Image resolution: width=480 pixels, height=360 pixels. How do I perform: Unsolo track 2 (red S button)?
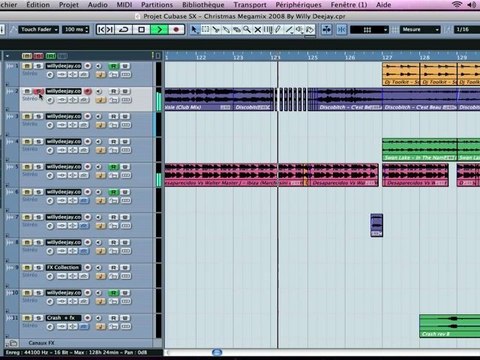(x=39, y=91)
